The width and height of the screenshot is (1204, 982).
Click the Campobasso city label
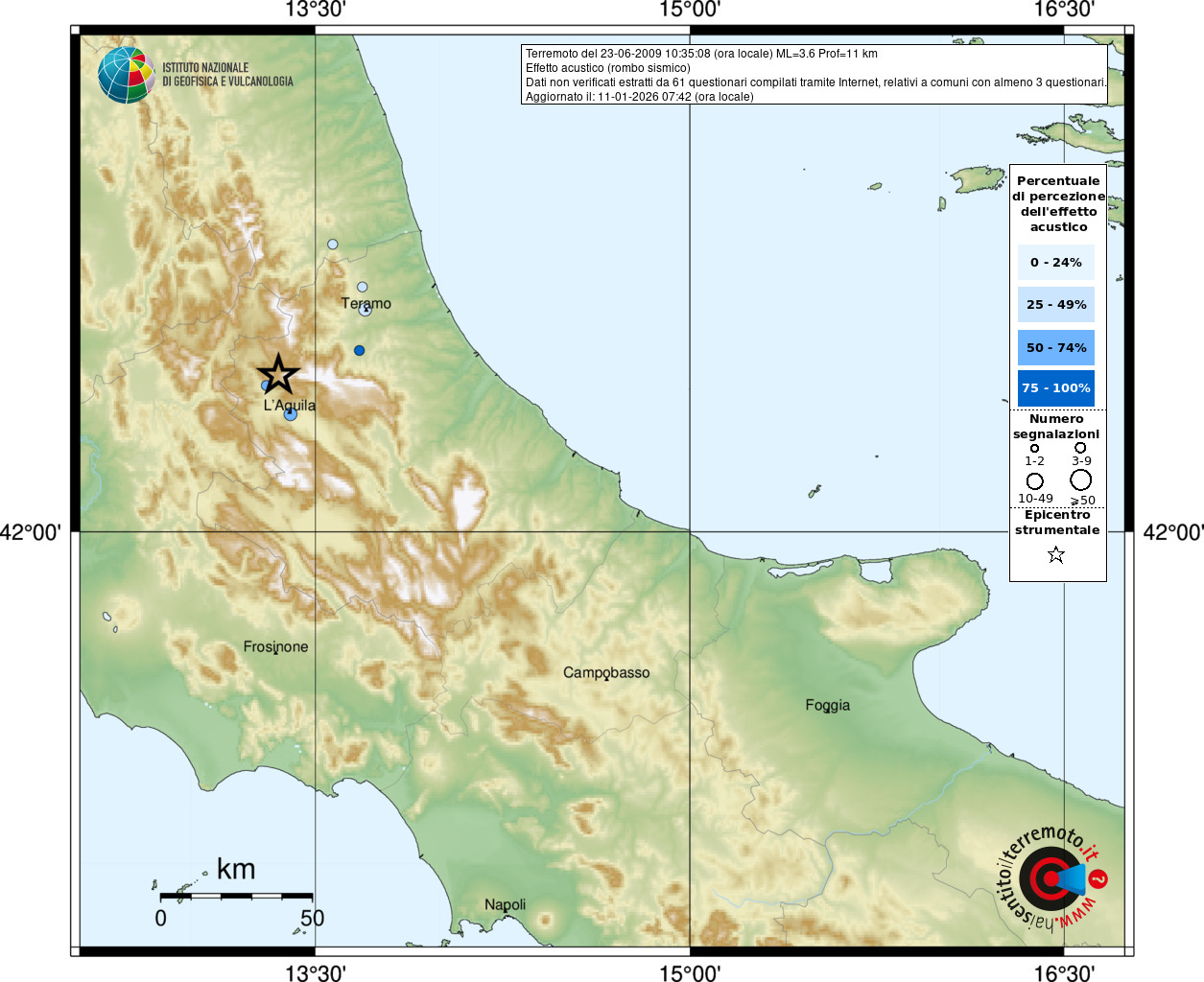(606, 673)
